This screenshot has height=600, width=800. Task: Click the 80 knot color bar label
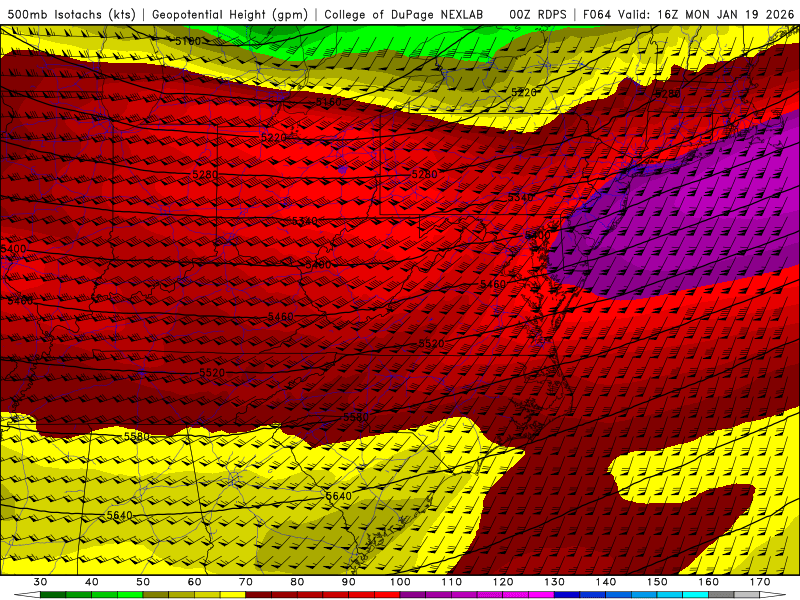[x=297, y=582]
